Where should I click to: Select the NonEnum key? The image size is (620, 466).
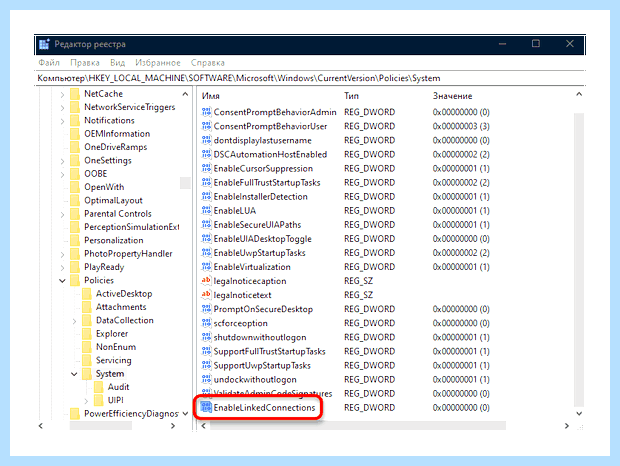tap(116, 347)
